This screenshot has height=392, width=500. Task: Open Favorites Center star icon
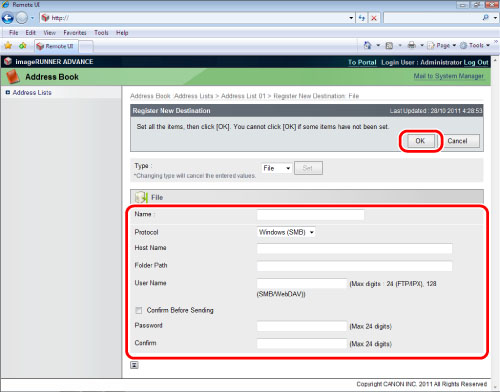(x=8, y=46)
